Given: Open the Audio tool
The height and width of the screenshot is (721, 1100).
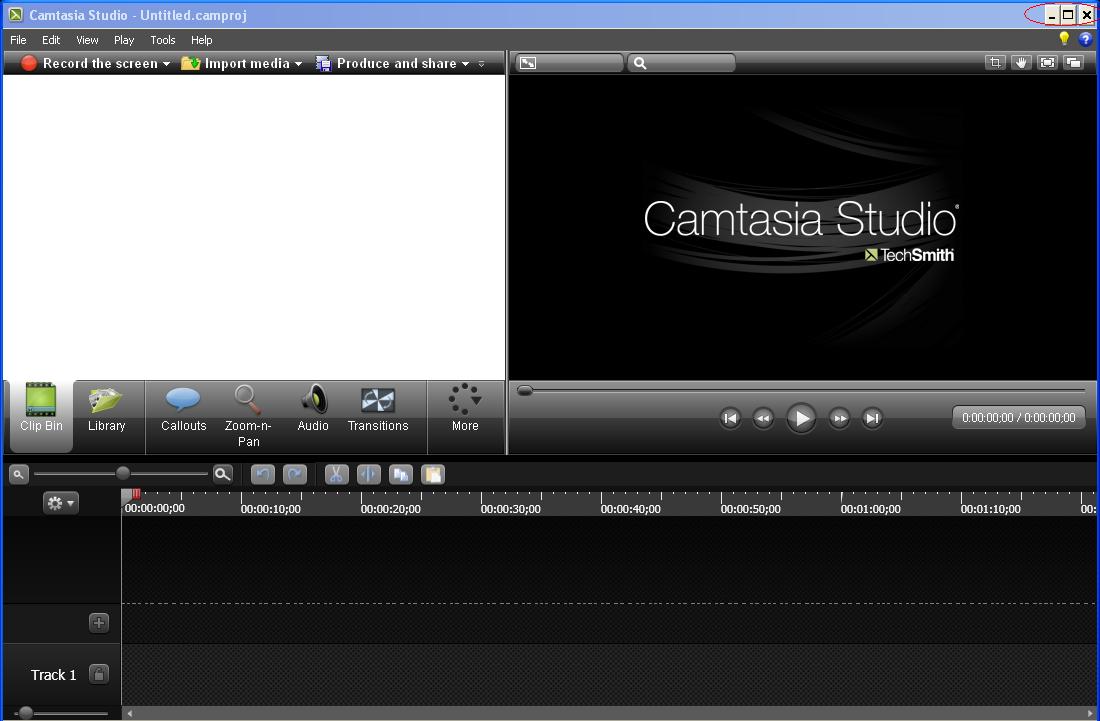Looking at the screenshot, I should pos(313,408).
